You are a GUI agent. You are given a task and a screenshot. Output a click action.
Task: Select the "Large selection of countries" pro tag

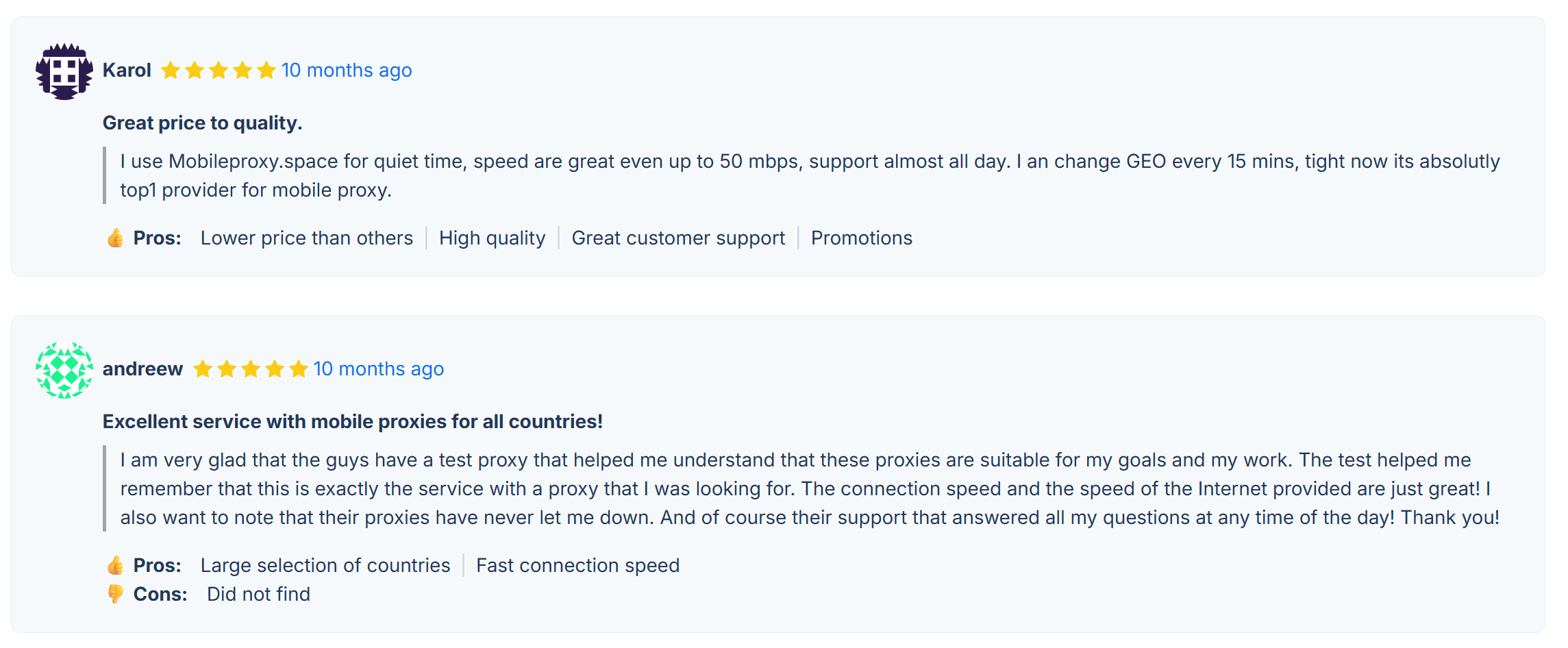click(x=325, y=566)
